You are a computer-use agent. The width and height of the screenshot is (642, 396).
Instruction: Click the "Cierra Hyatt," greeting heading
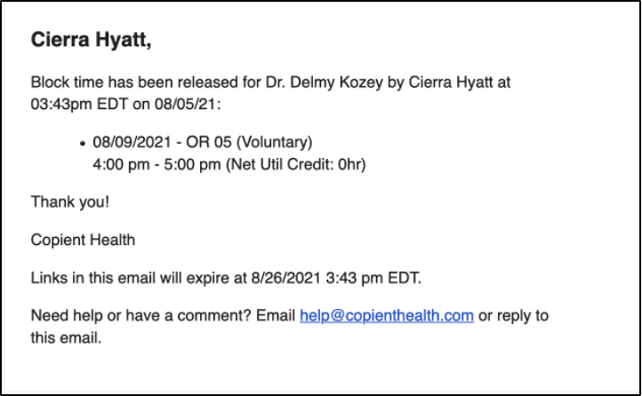[91, 40]
